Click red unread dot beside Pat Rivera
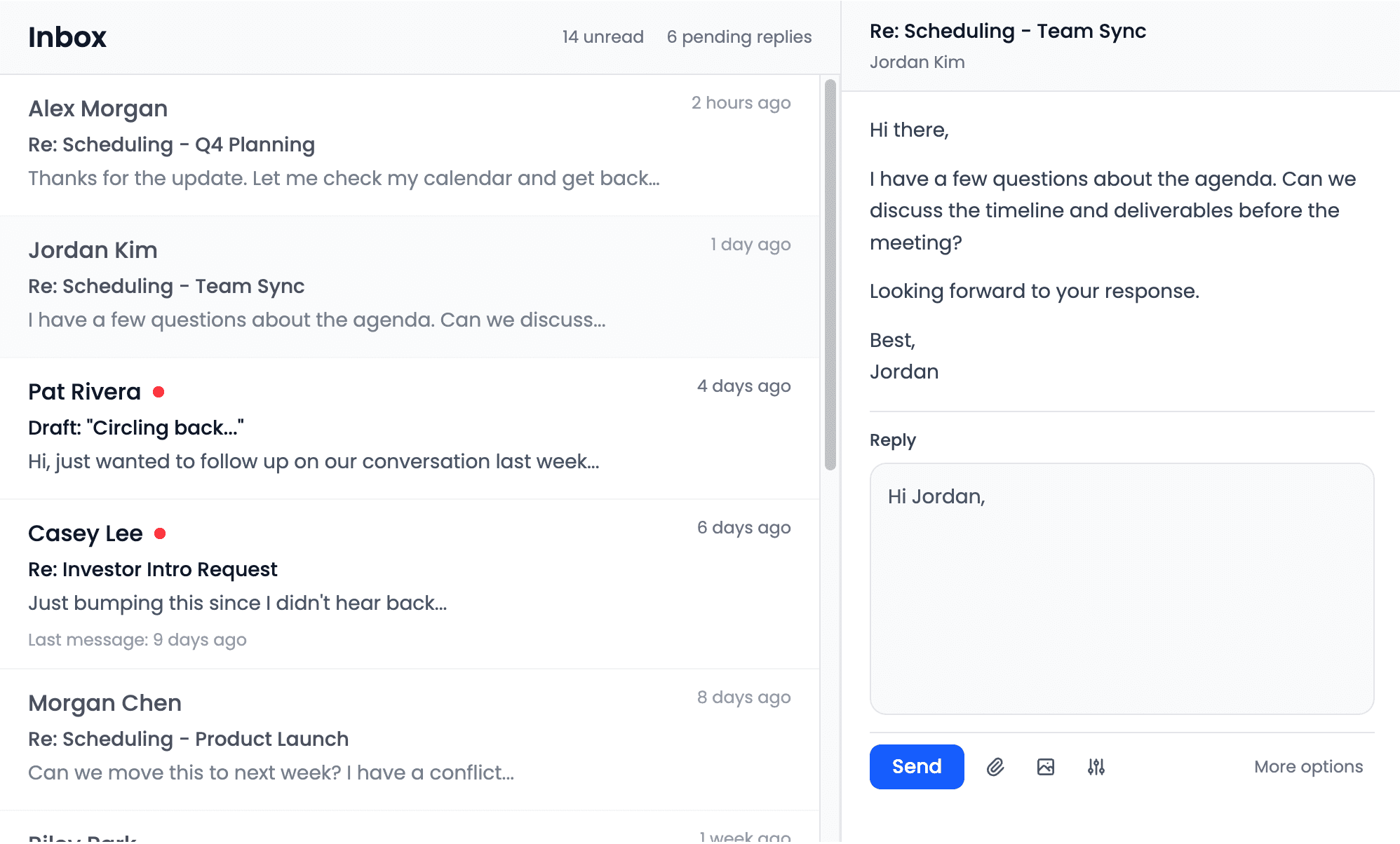 (159, 392)
